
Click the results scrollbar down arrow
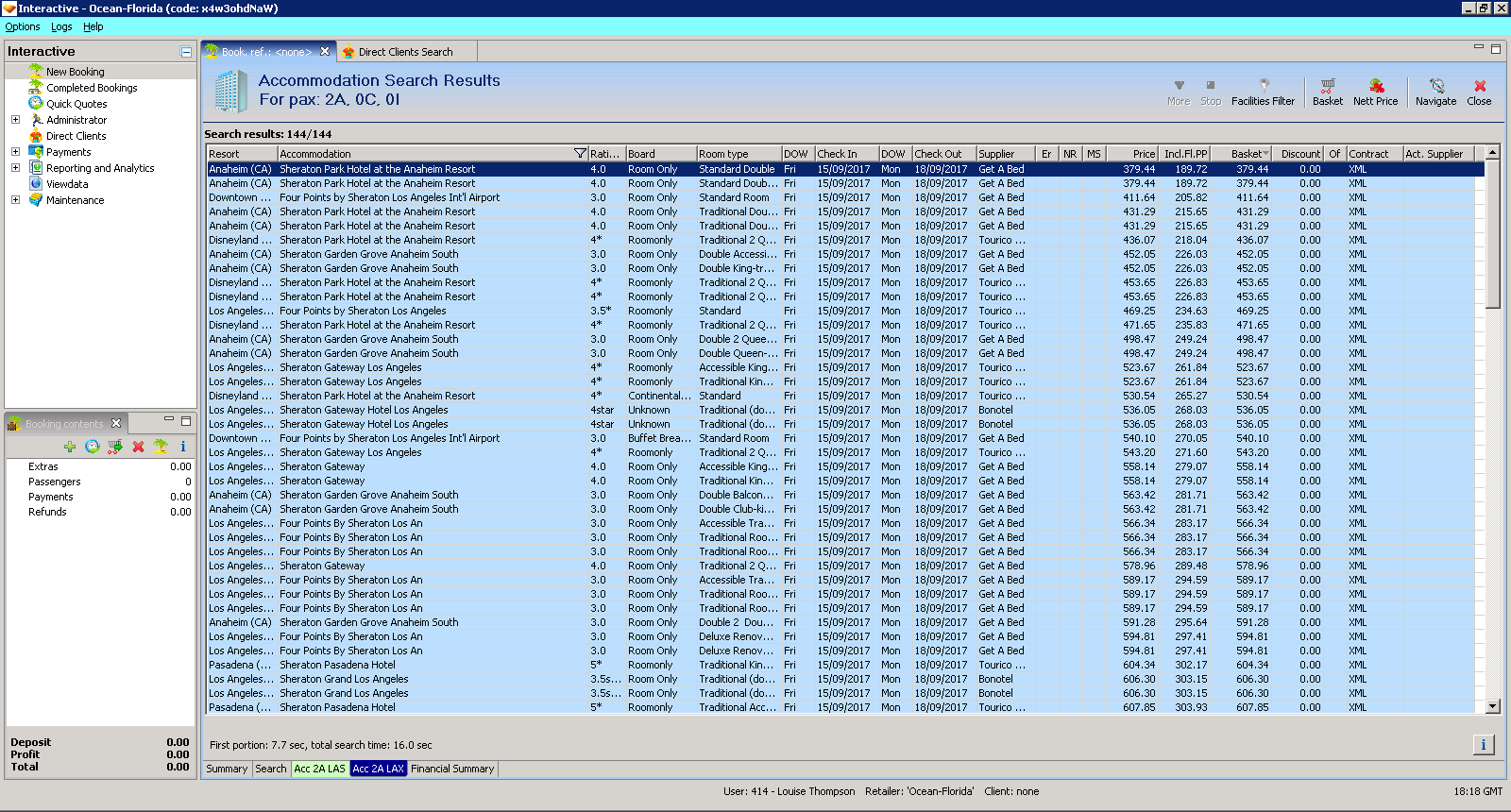(1492, 706)
